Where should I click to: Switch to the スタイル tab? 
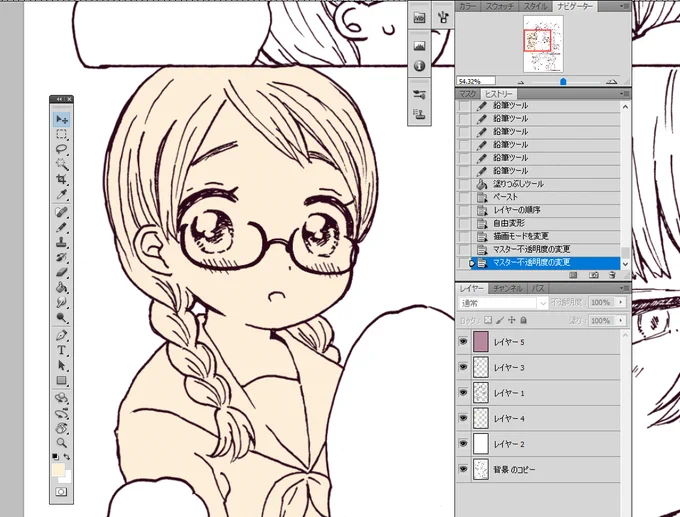pyautogui.click(x=535, y=7)
